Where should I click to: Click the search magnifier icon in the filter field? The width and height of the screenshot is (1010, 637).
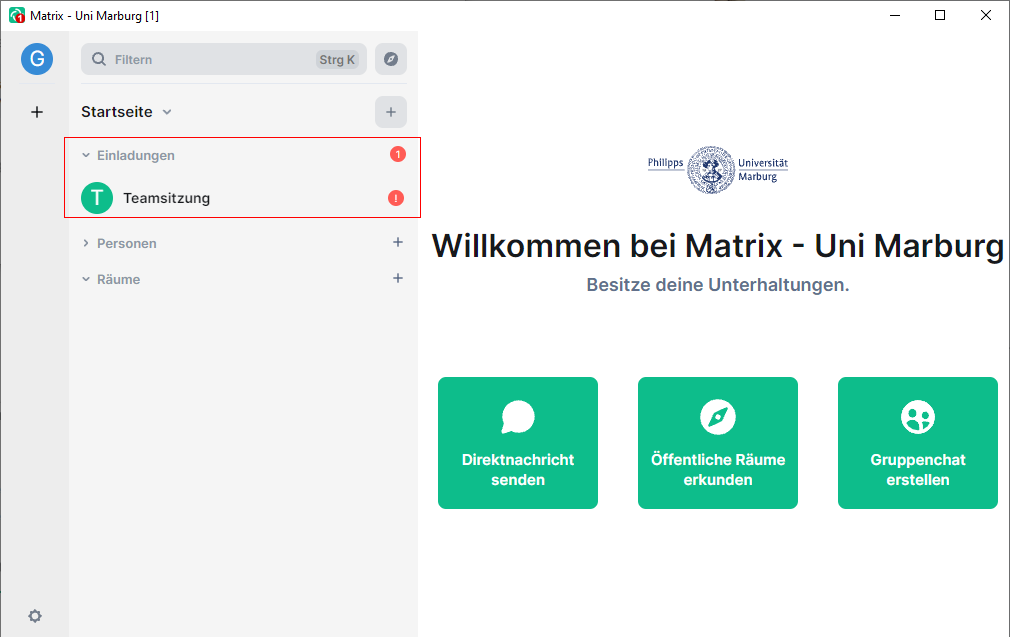tap(99, 59)
